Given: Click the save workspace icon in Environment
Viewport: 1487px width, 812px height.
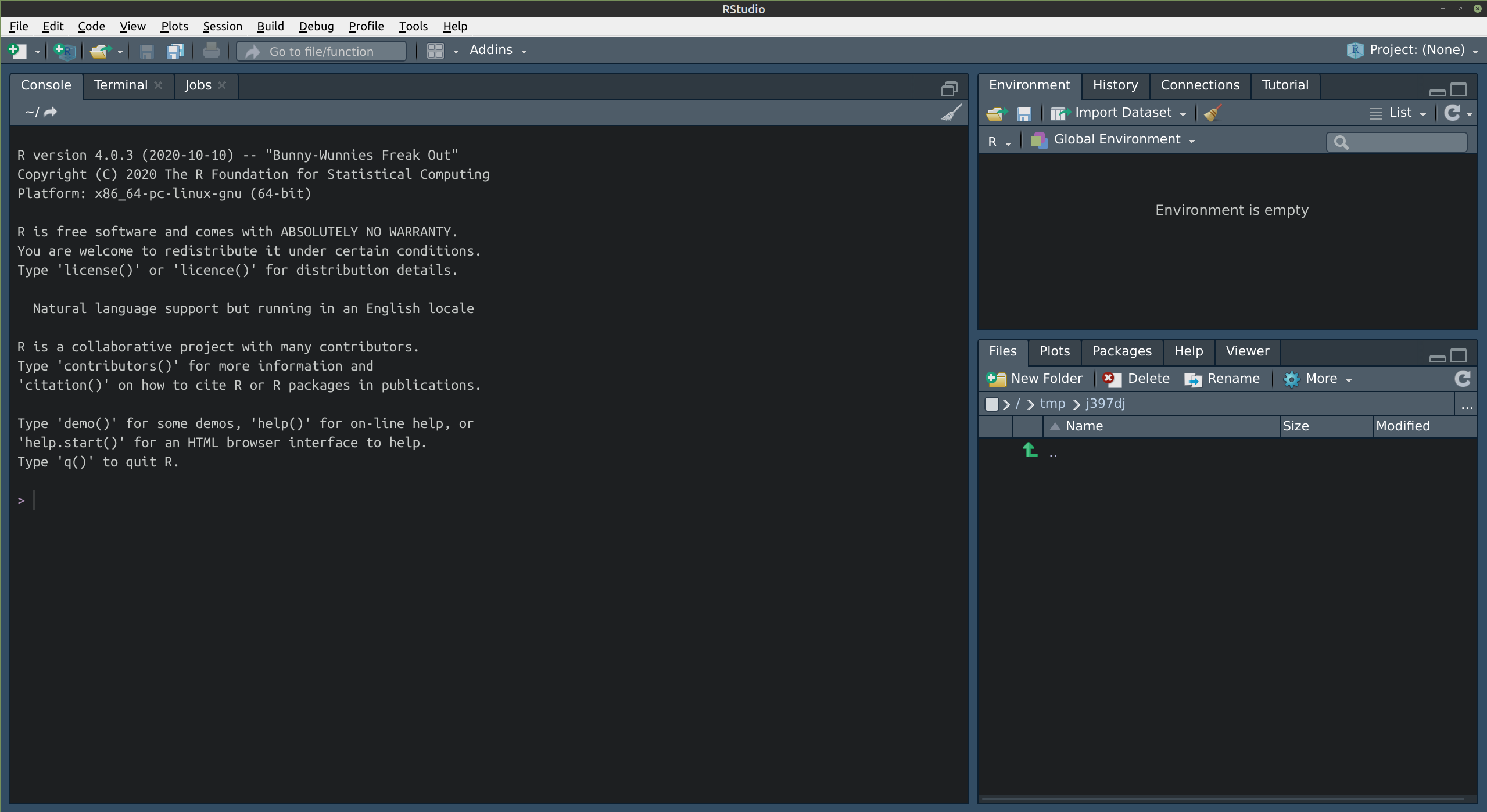Looking at the screenshot, I should (x=1023, y=111).
